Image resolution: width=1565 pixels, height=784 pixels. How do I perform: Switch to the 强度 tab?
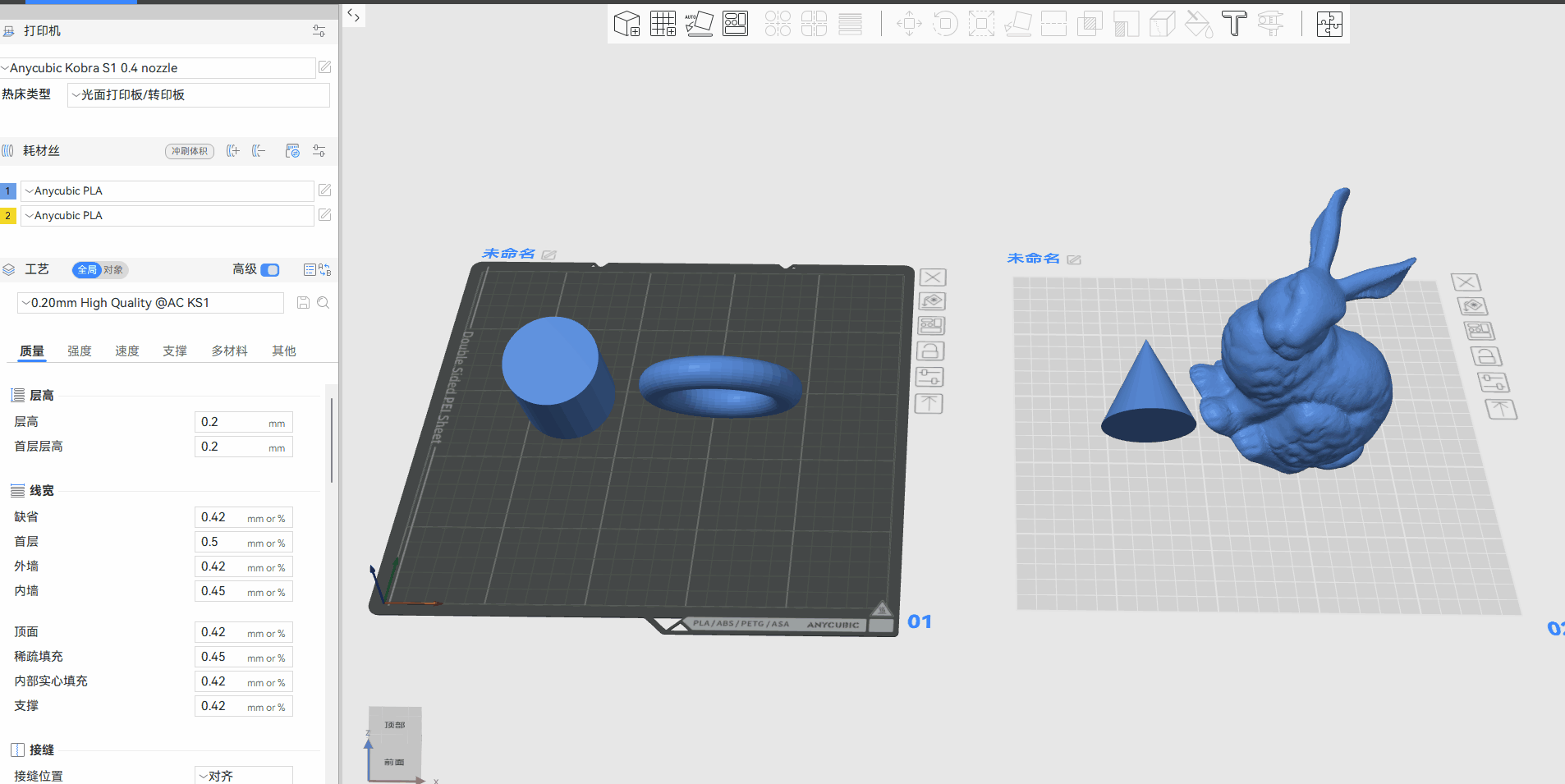tap(80, 351)
